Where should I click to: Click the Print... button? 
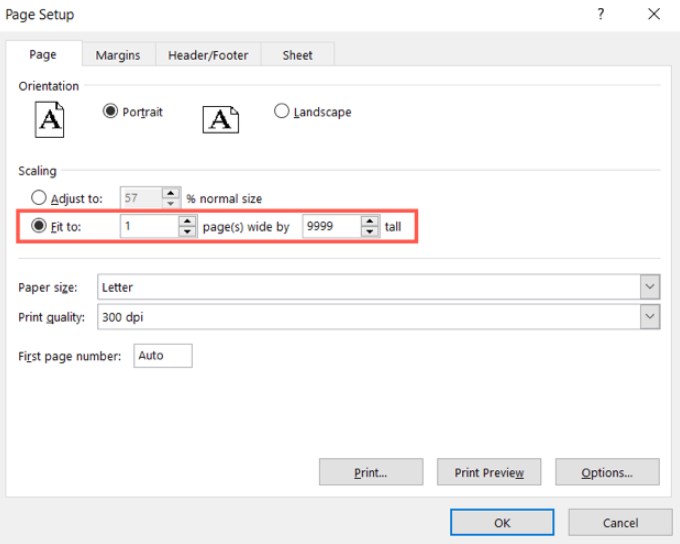pyautogui.click(x=371, y=472)
